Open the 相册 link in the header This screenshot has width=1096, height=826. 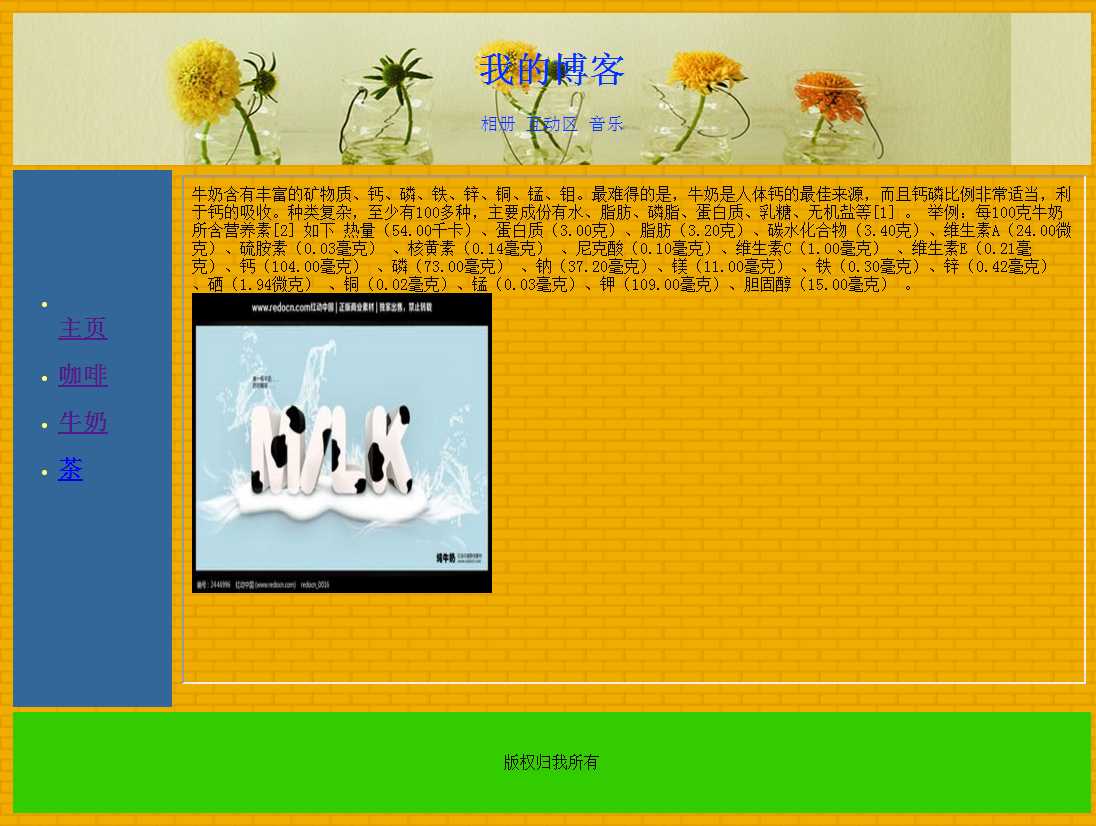pyautogui.click(x=497, y=124)
